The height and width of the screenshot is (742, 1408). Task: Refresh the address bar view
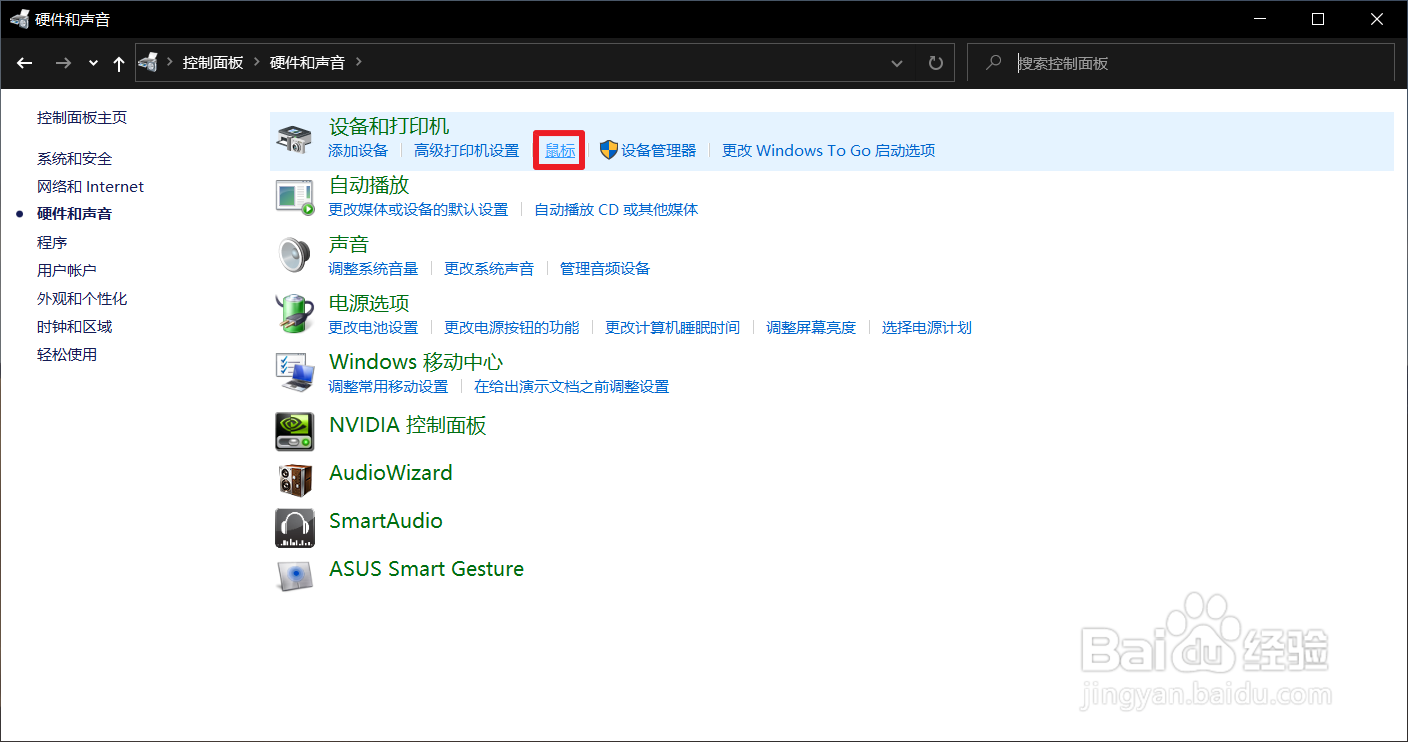pyautogui.click(x=936, y=63)
